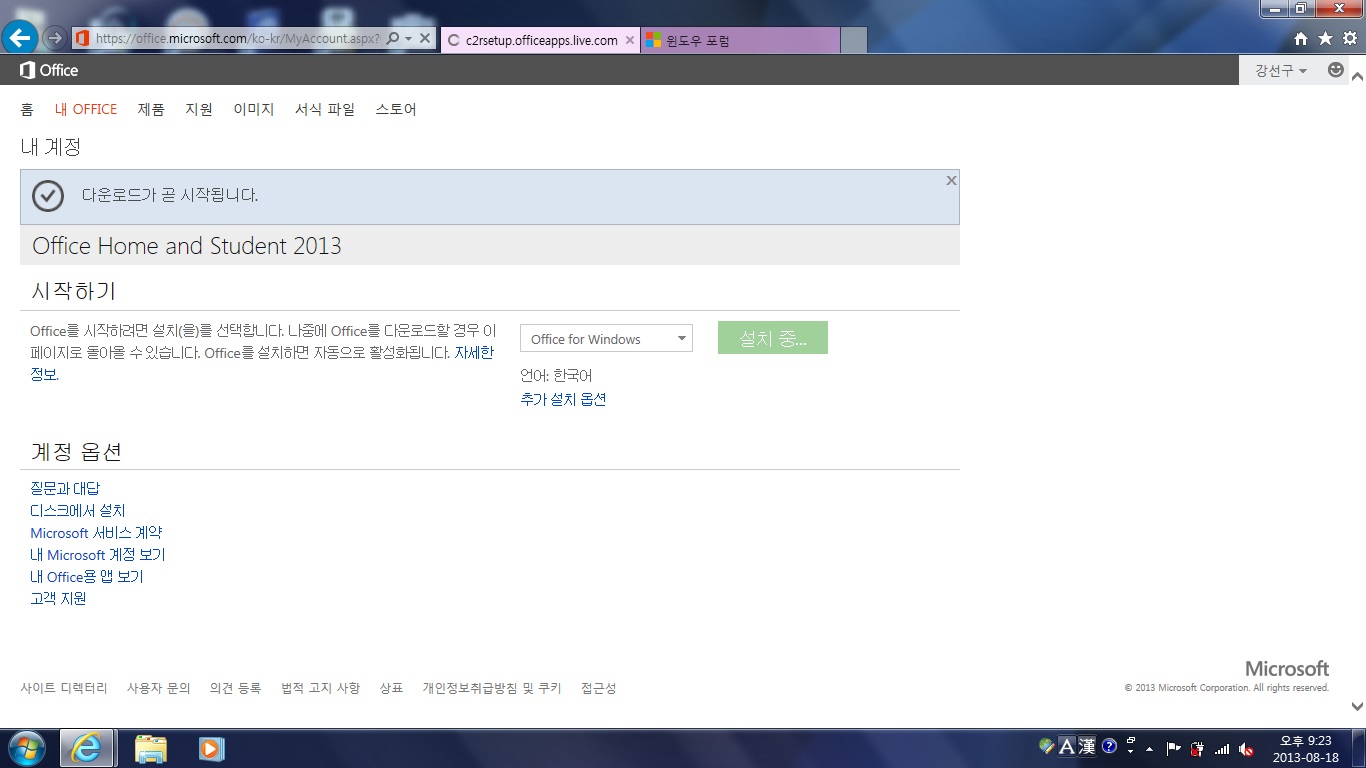Click the power plug battery tray icon
1366x768 pixels.
coord(1197,748)
